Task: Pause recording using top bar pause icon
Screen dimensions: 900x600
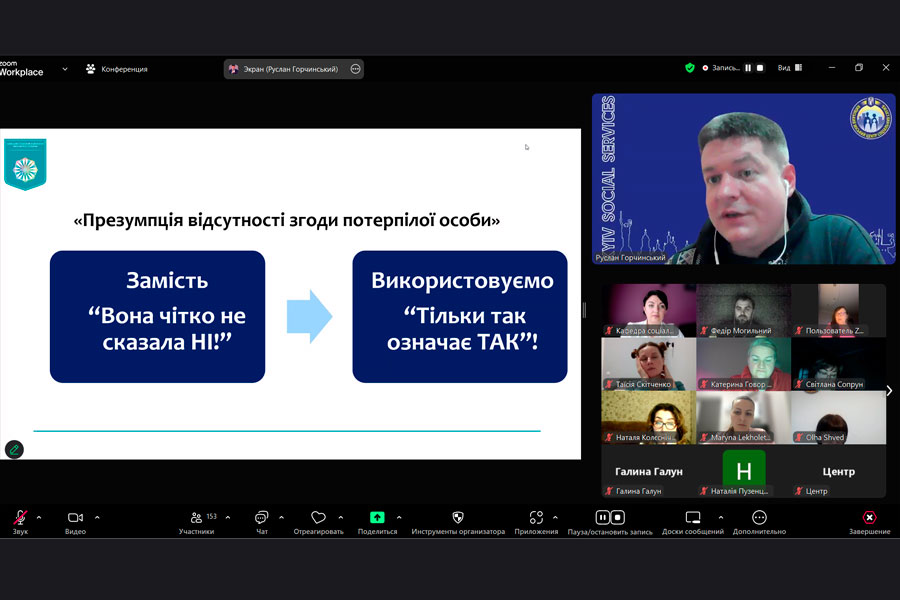Action: point(748,68)
